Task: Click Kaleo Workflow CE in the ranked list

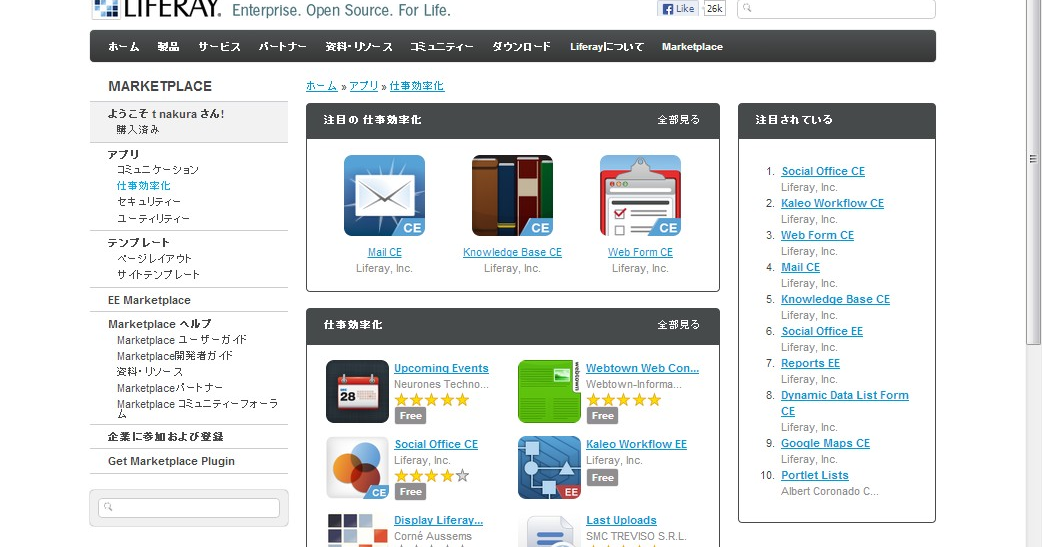Action: pyautogui.click(x=832, y=203)
